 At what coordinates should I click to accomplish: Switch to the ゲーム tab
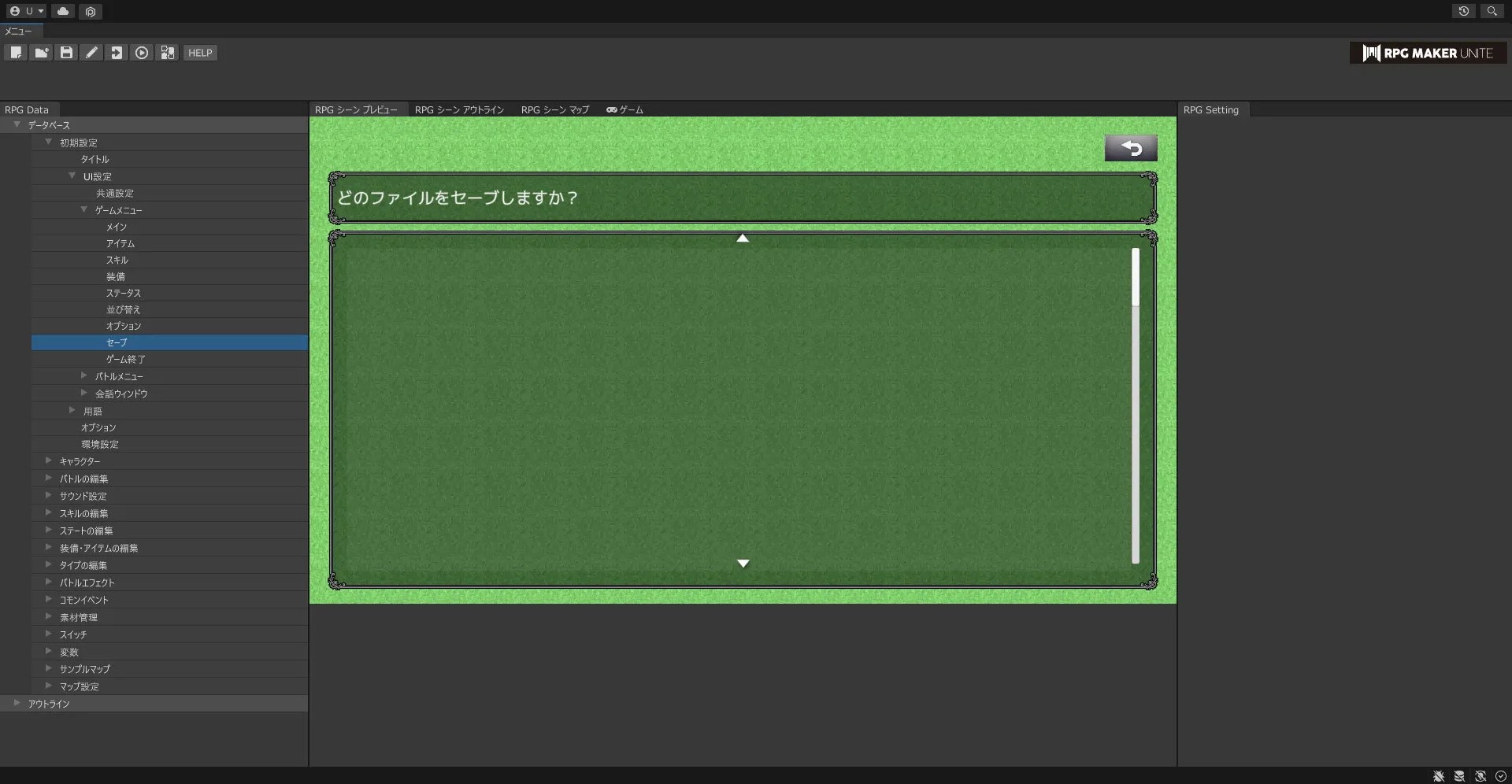[624, 109]
